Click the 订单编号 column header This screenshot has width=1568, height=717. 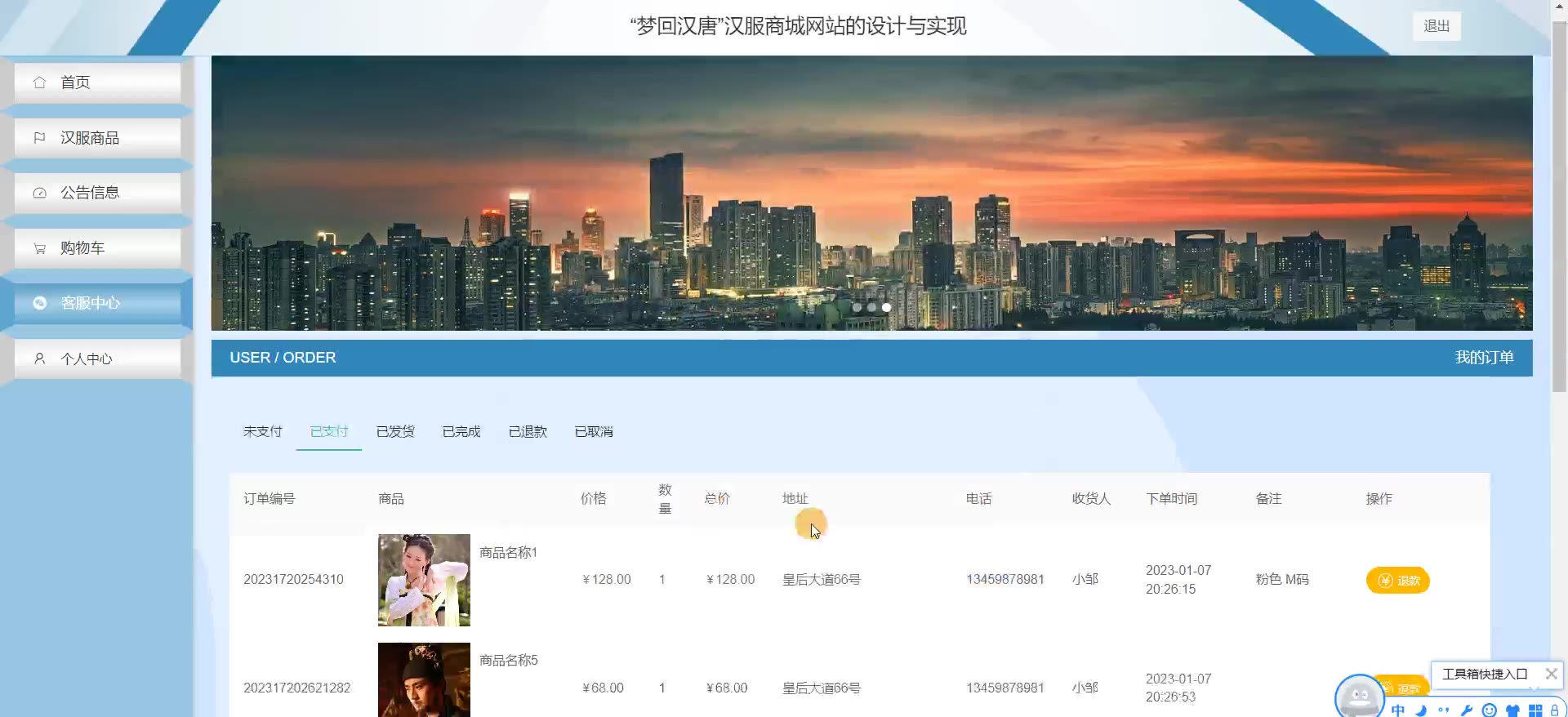(269, 499)
